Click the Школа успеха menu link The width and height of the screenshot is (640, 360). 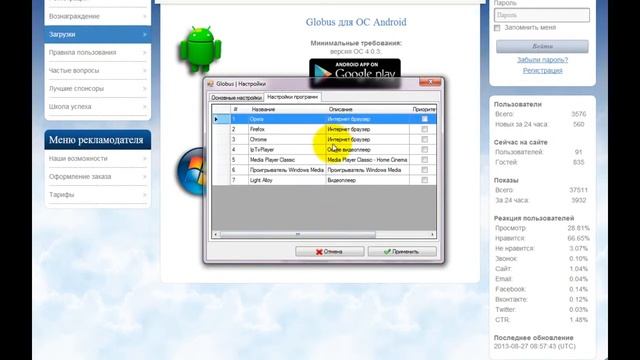click(70, 107)
